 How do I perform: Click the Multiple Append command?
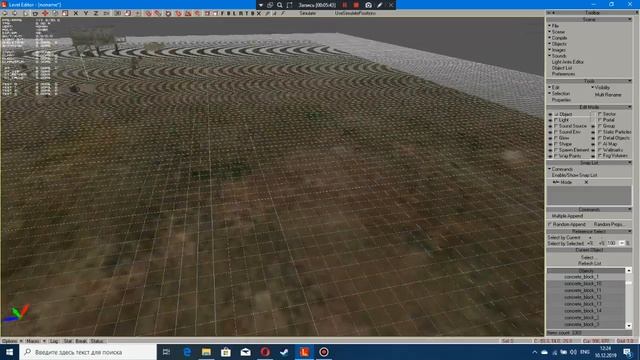[567, 216]
